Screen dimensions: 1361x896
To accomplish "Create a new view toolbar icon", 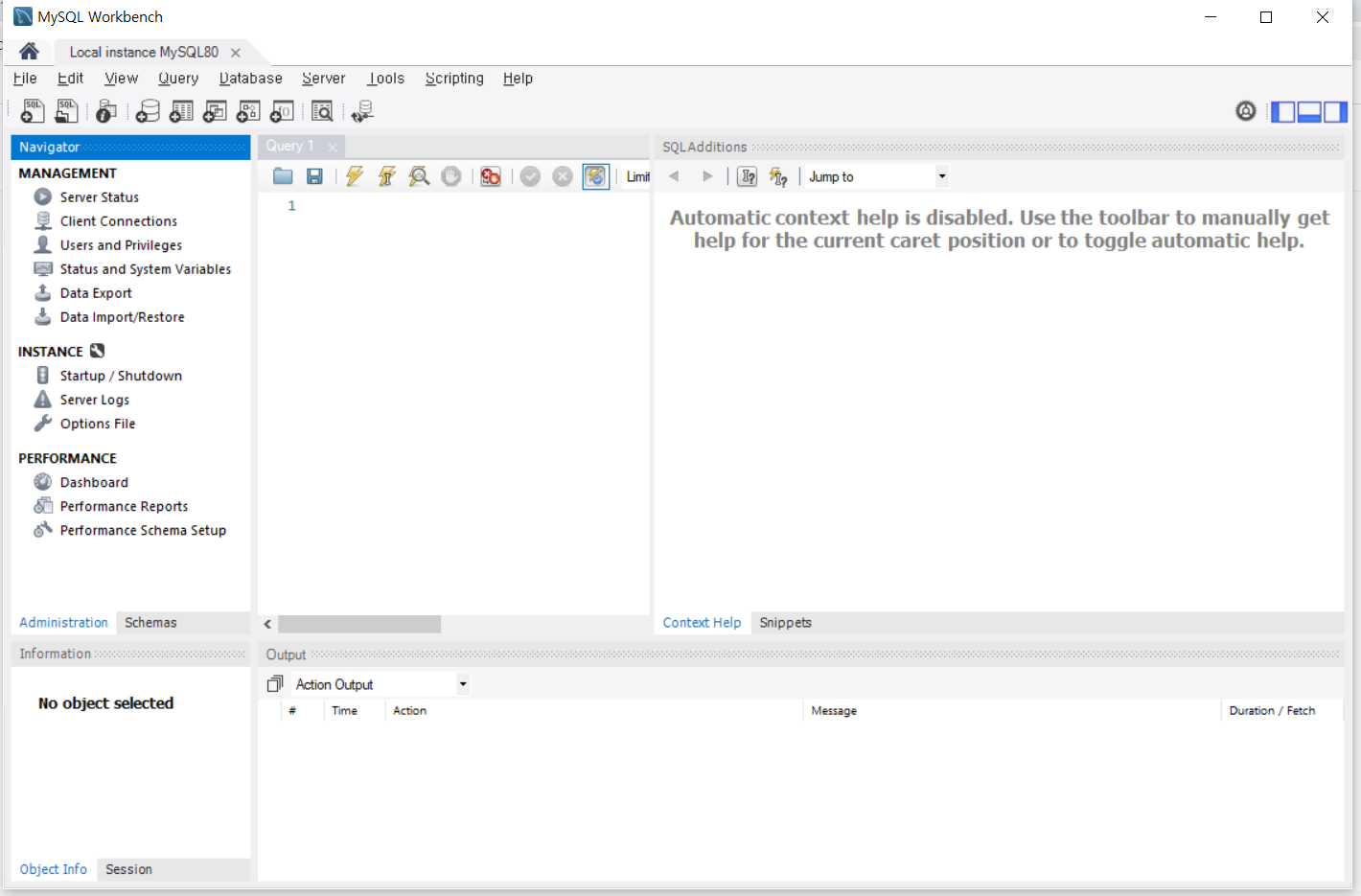I will pos(215,111).
